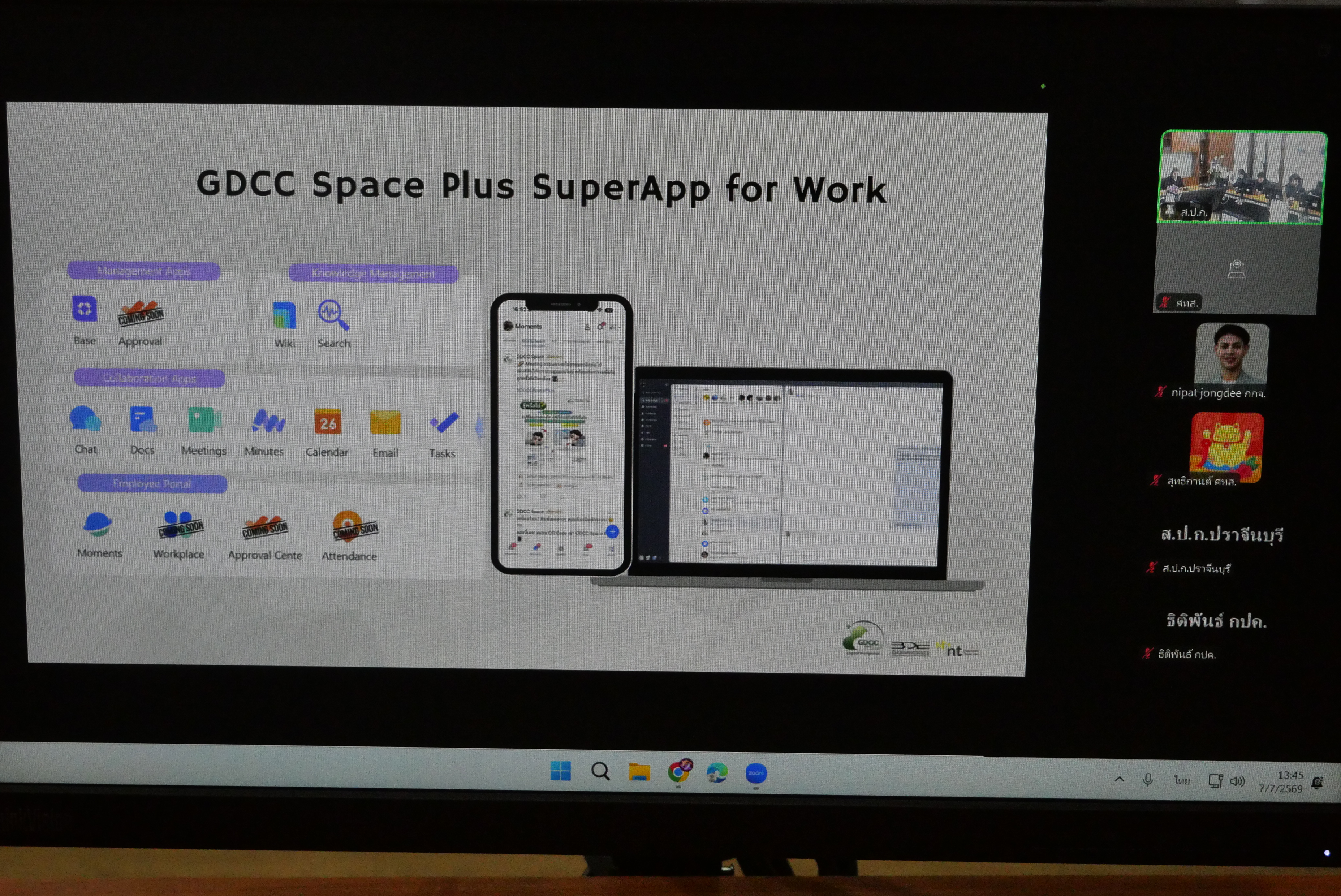Open Microsoft Edge from the taskbar
Image resolution: width=1341 pixels, height=896 pixels.
[x=717, y=772]
